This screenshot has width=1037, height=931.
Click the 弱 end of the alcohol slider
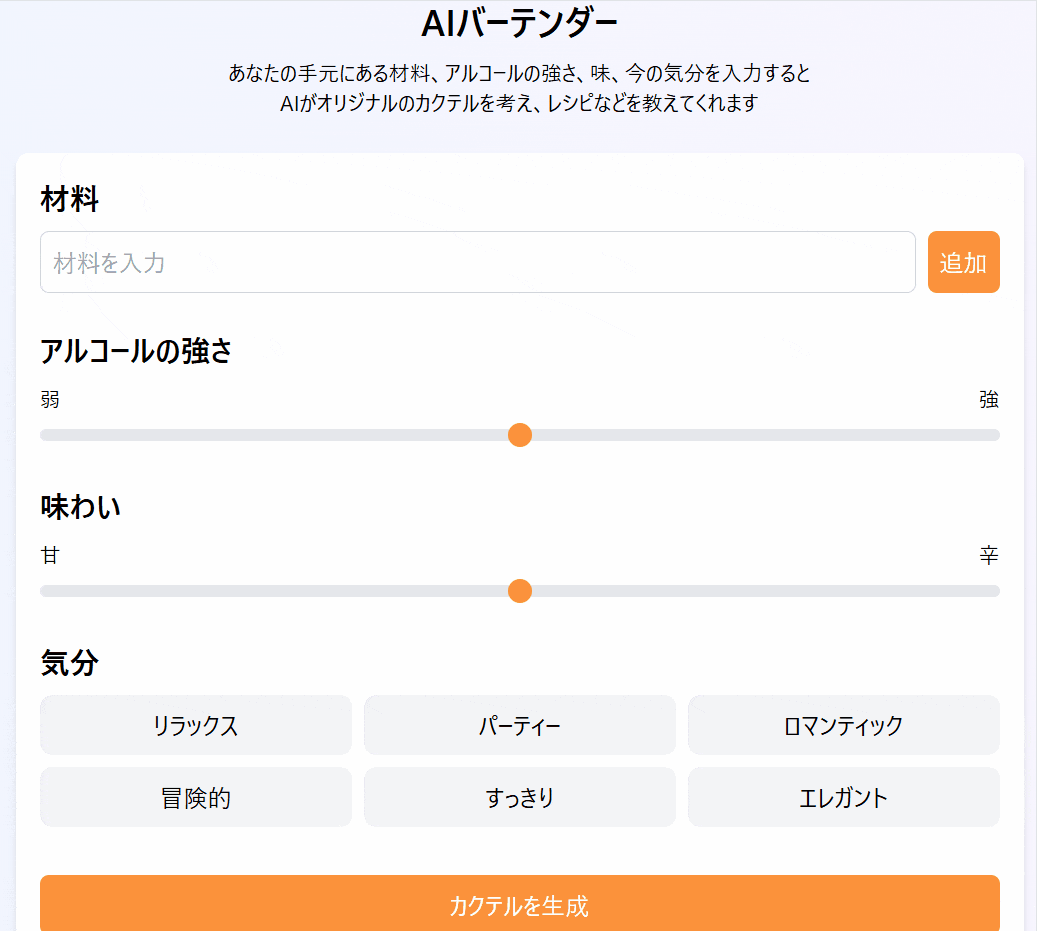[48, 435]
